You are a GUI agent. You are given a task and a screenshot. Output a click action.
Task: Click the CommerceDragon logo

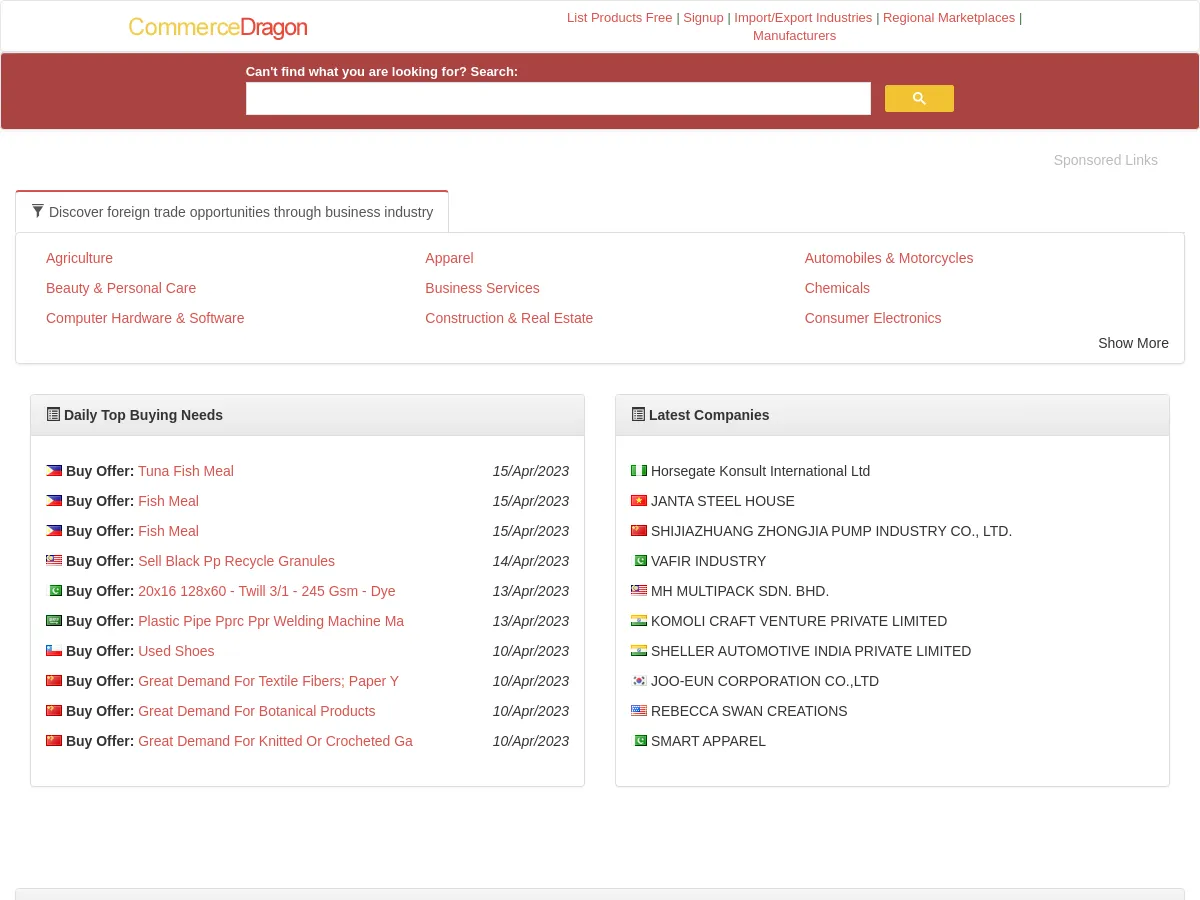pos(218,28)
